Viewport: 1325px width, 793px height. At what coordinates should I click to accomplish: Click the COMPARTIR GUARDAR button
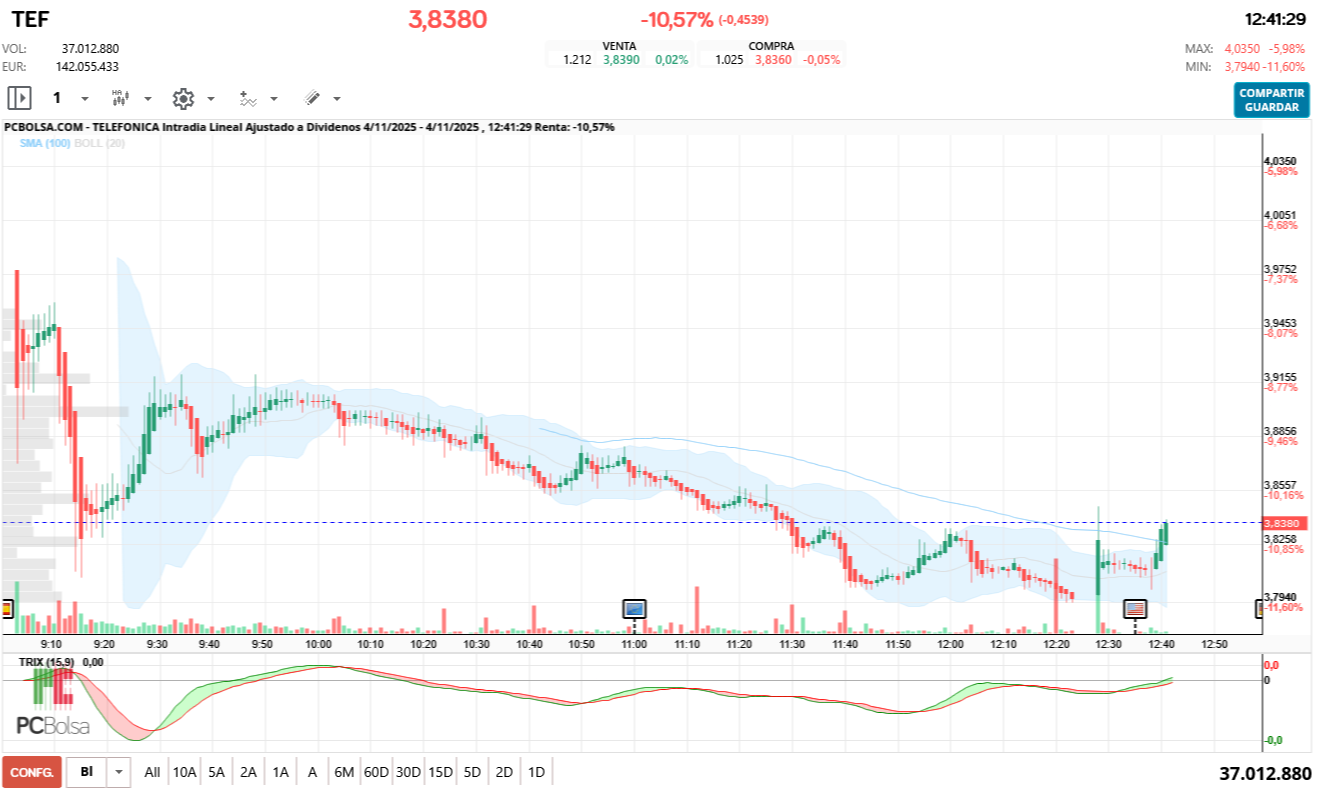coord(1271,101)
